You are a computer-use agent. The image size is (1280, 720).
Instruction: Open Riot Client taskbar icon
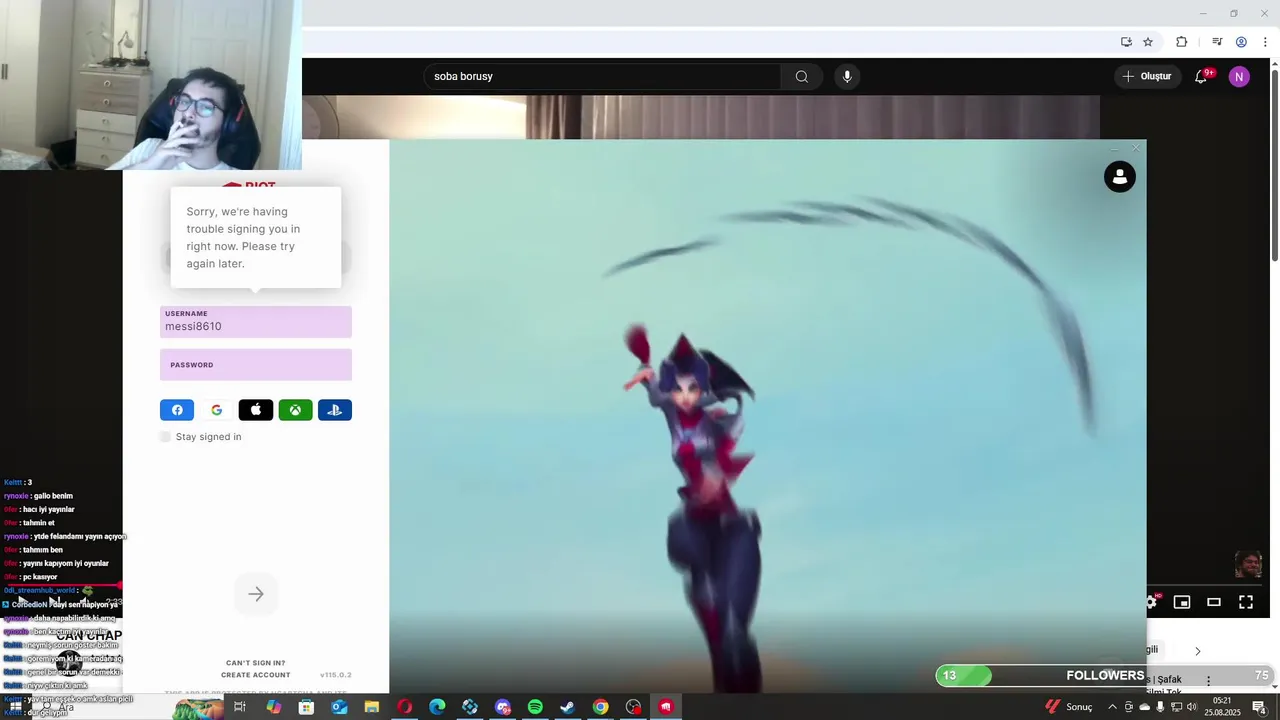tap(665, 707)
